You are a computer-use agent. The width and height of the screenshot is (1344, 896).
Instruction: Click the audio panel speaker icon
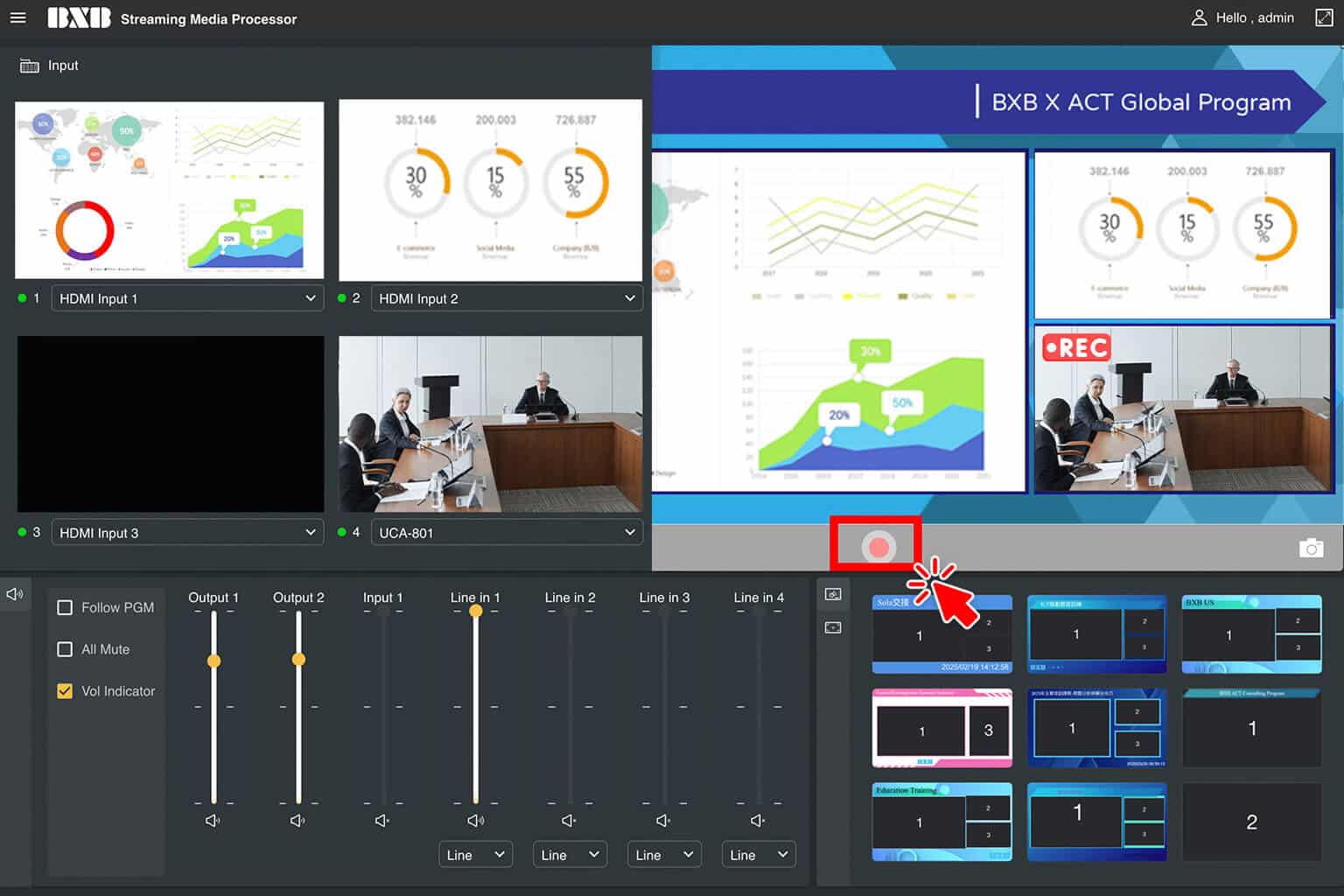tap(15, 594)
